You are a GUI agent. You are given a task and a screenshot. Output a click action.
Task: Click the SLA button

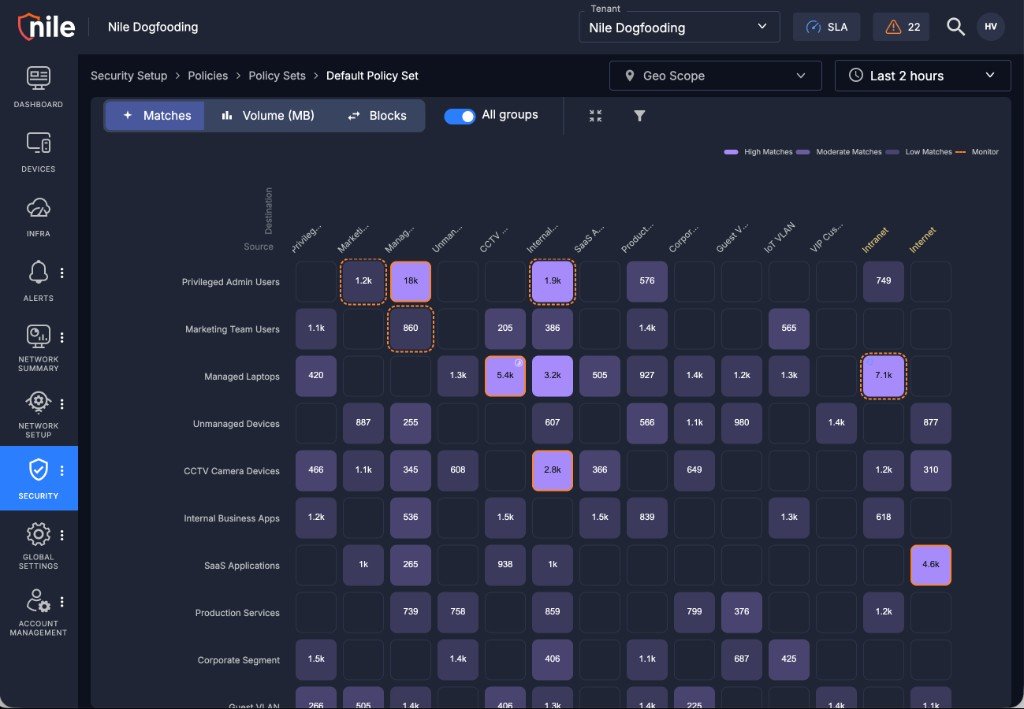(x=826, y=27)
